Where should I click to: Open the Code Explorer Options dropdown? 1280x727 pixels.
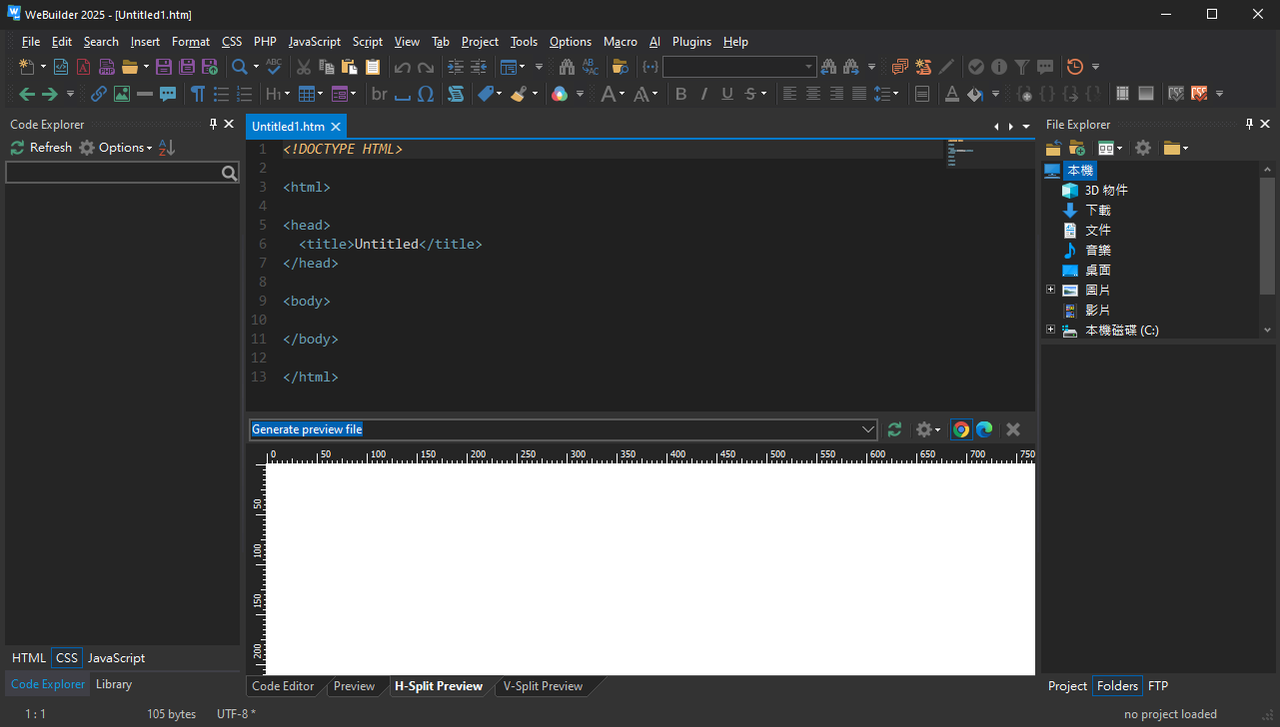click(x=116, y=147)
